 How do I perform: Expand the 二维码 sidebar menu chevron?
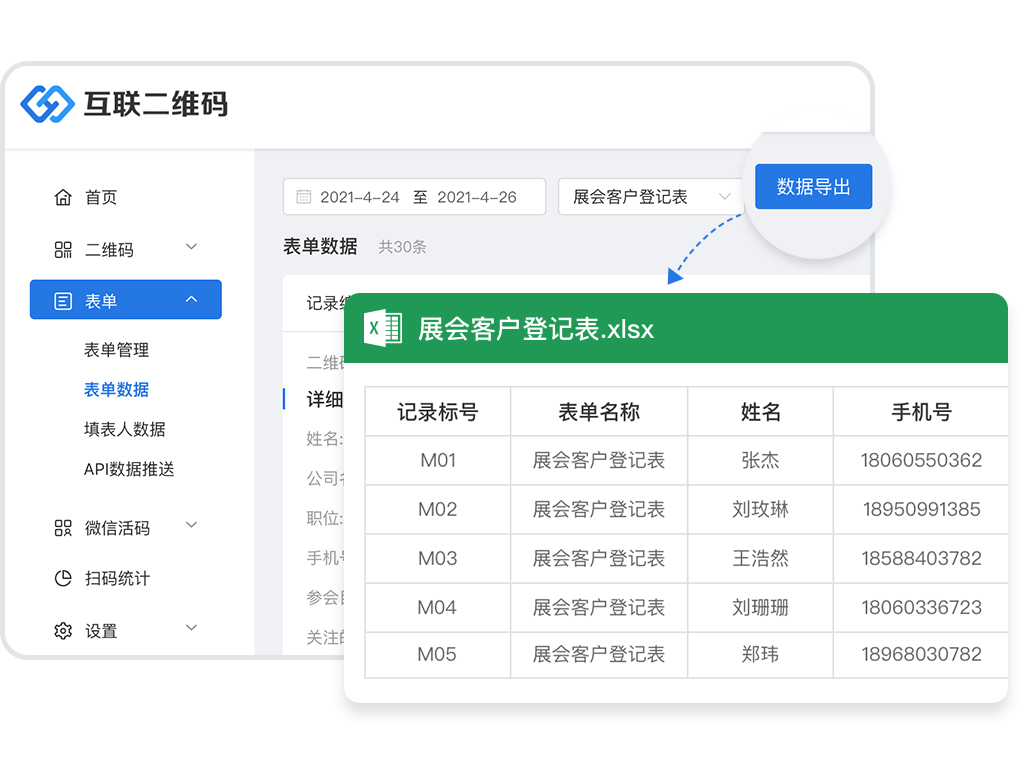click(192, 247)
